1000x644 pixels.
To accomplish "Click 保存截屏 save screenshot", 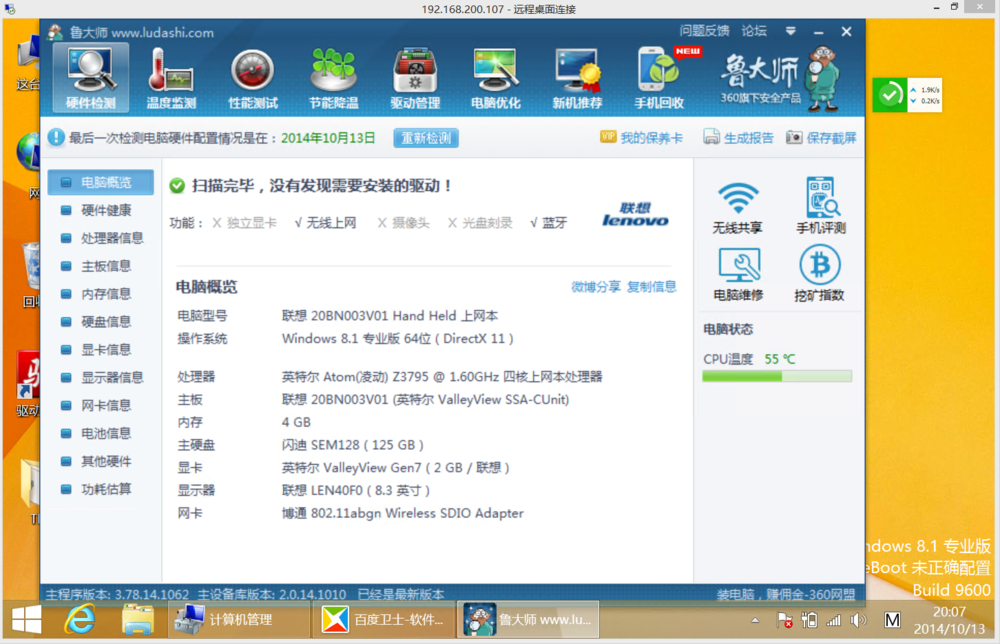I will tap(821, 138).
